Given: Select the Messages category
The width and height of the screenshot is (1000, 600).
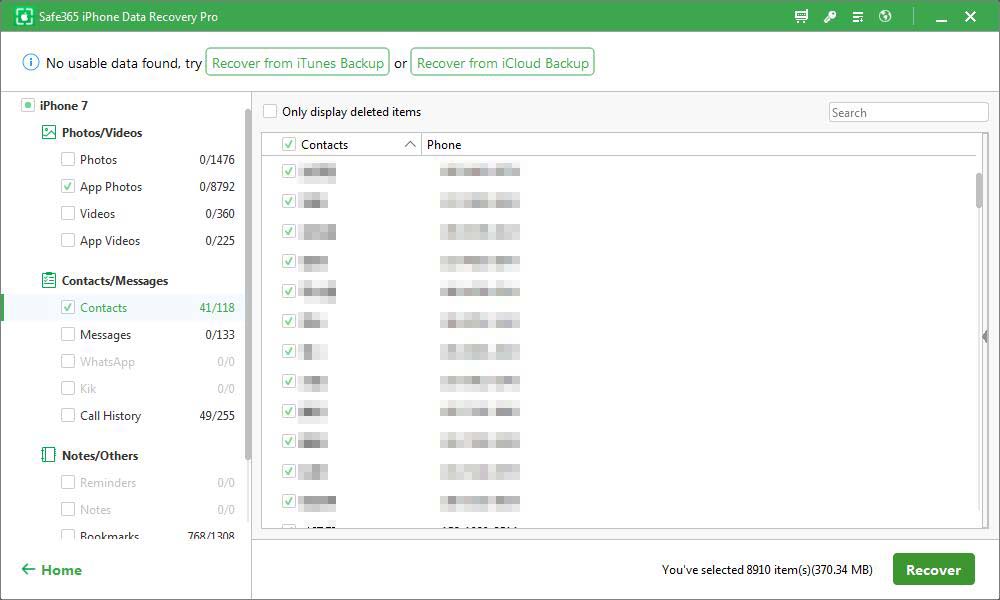Looking at the screenshot, I should [105, 335].
